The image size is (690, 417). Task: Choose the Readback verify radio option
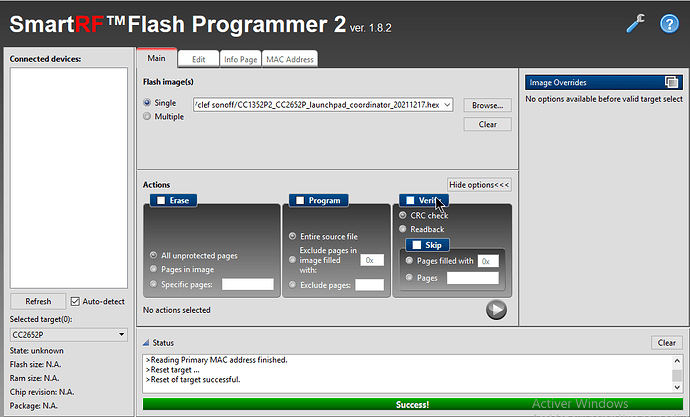[403, 229]
